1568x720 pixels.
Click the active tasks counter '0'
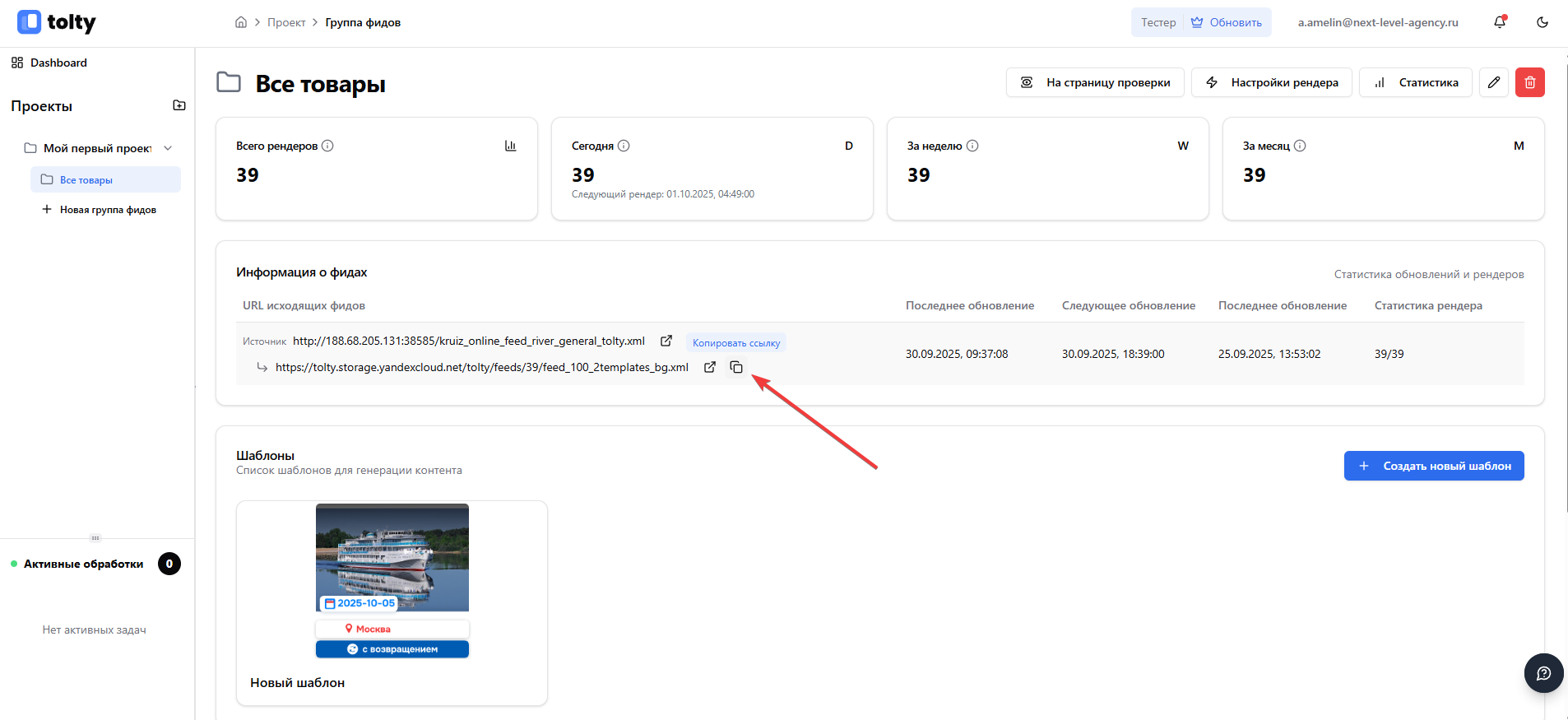tap(169, 564)
